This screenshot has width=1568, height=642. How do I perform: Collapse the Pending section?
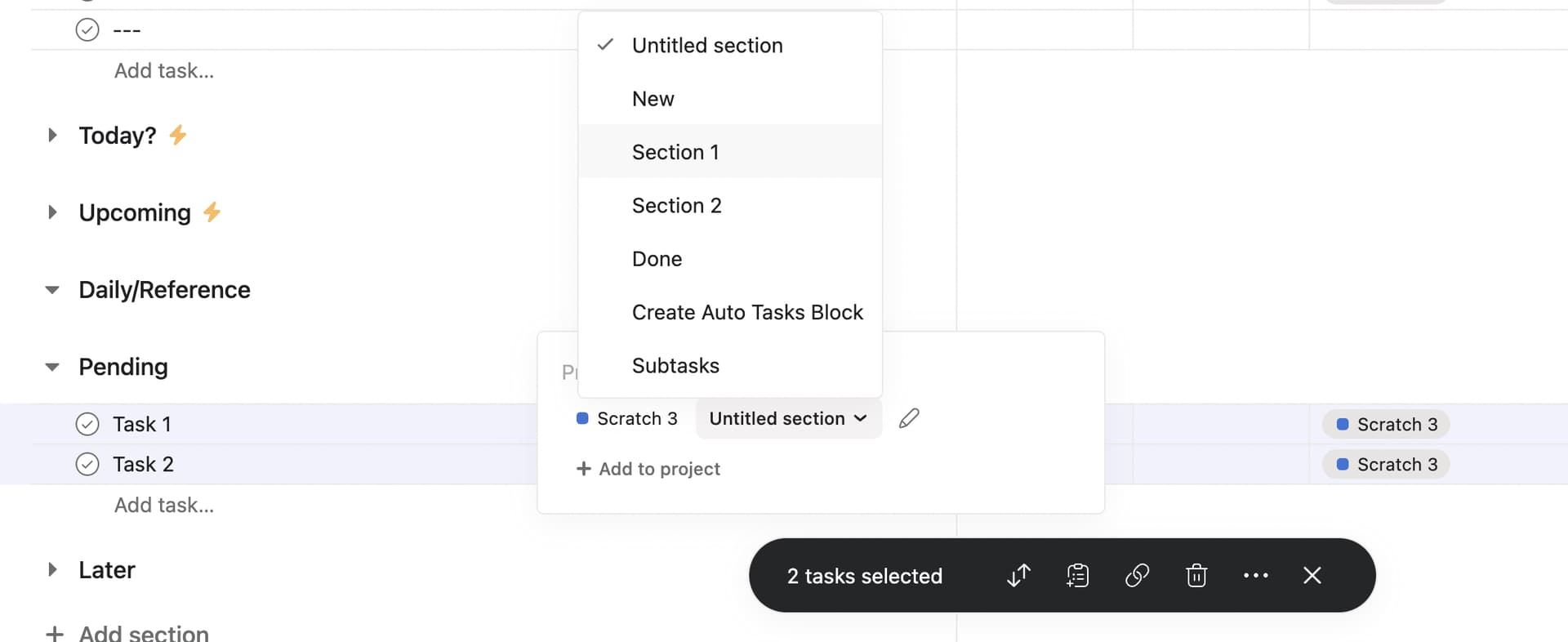tap(52, 367)
